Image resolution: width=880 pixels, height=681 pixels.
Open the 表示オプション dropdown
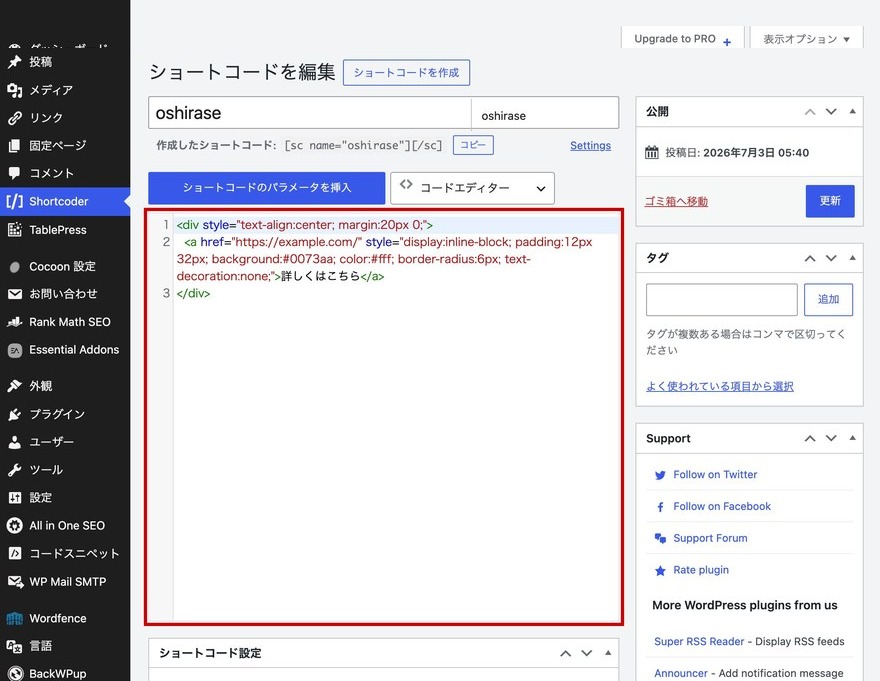click(x=806, y=39)
